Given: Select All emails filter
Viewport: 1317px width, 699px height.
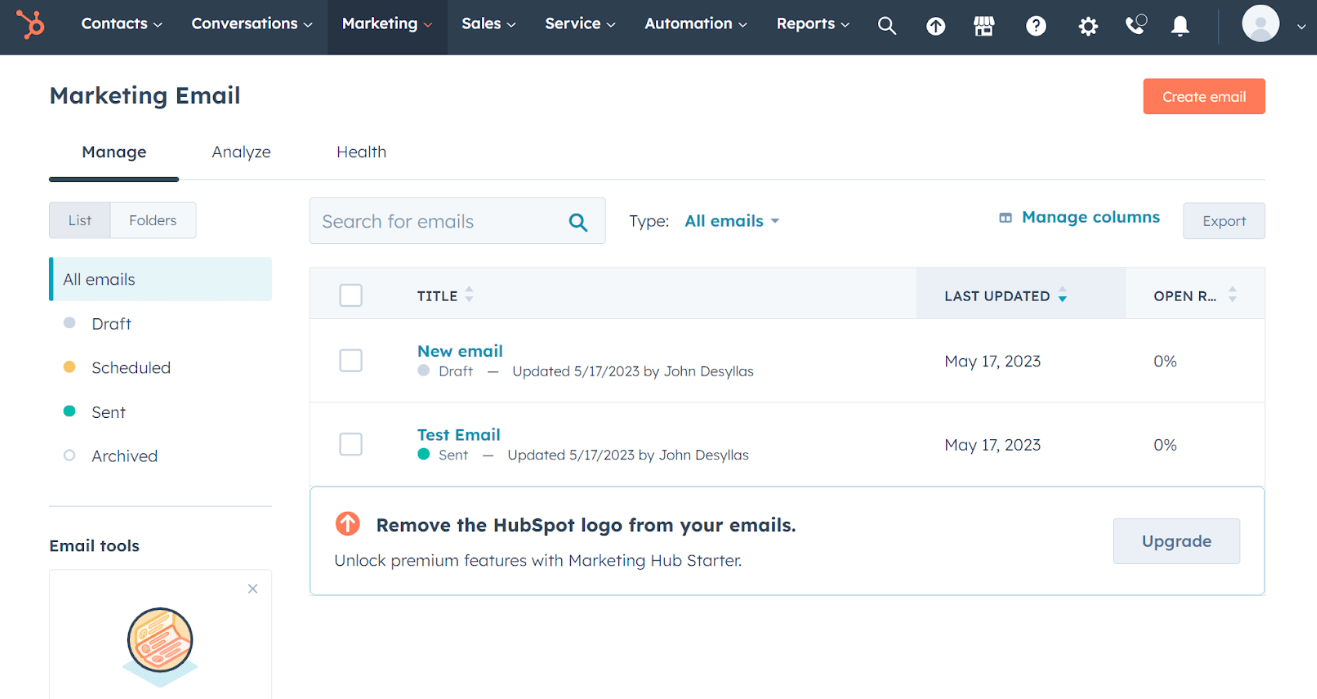Looking at the screenshot, I should (x=160, y=279).
